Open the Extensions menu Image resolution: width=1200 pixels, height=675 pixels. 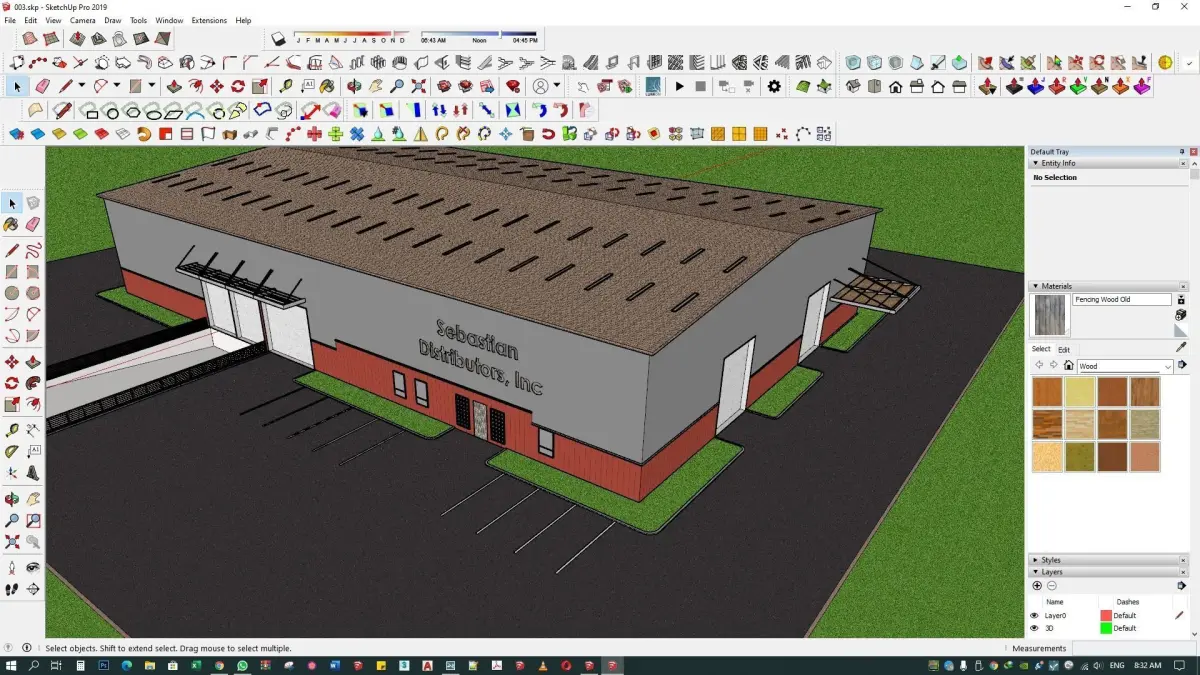209,20
